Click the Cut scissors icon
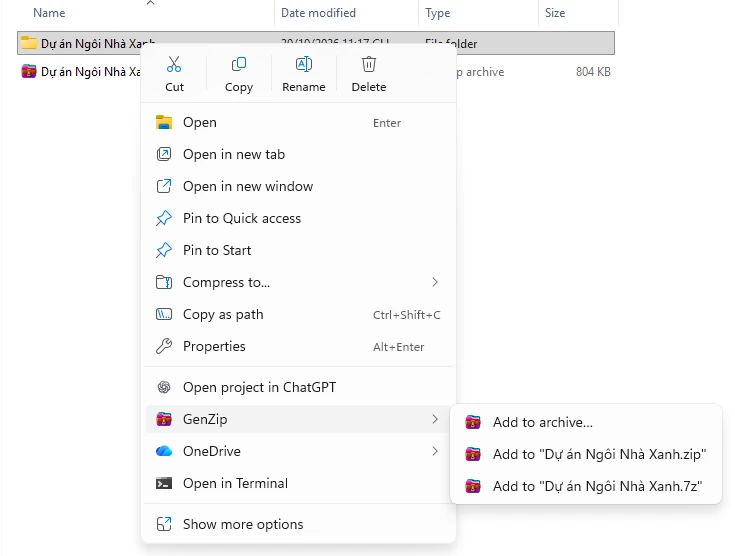This screenshot has height=556, width=735. pos(174,64)
